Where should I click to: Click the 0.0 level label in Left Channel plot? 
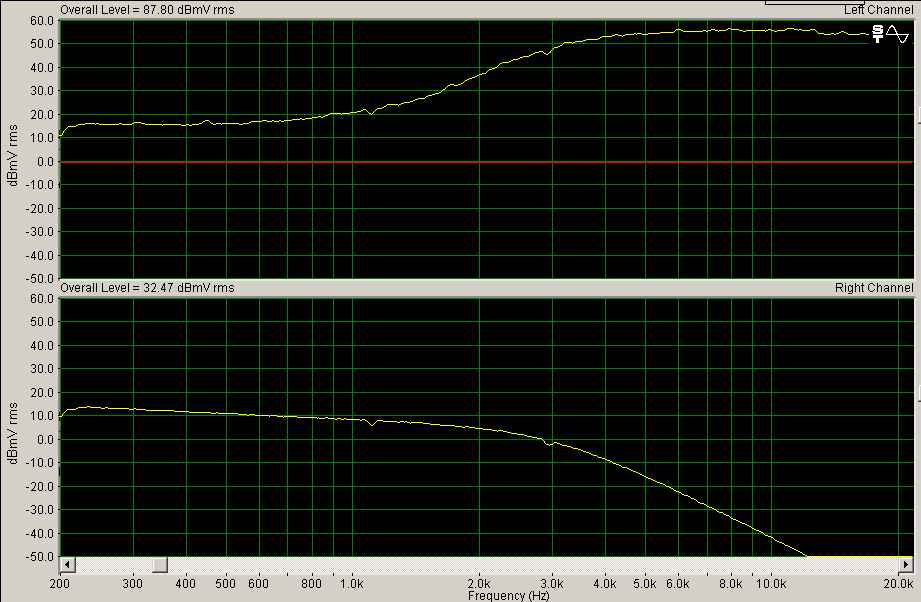pos(46,162)
